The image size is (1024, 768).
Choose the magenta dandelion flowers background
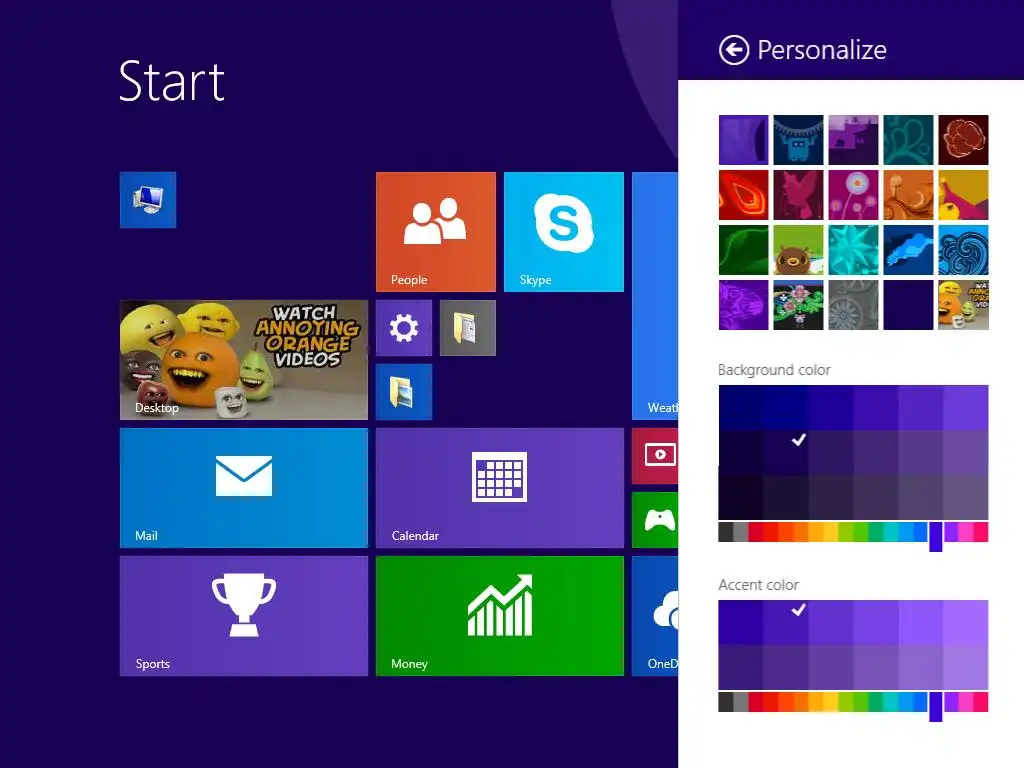click(x=853, y=195)
